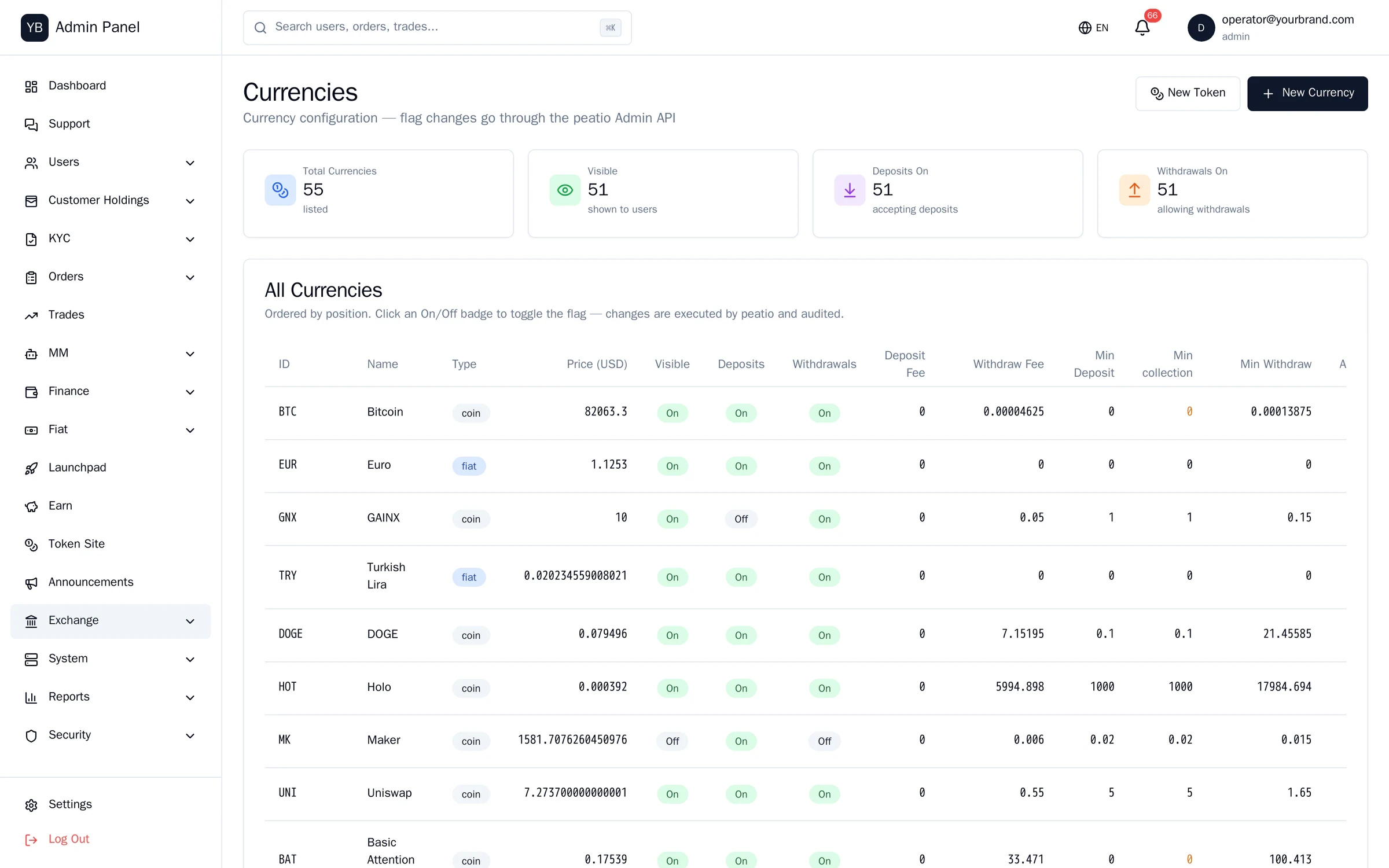Click the New Token button

pyautogui.click(x=1188, y=93)
